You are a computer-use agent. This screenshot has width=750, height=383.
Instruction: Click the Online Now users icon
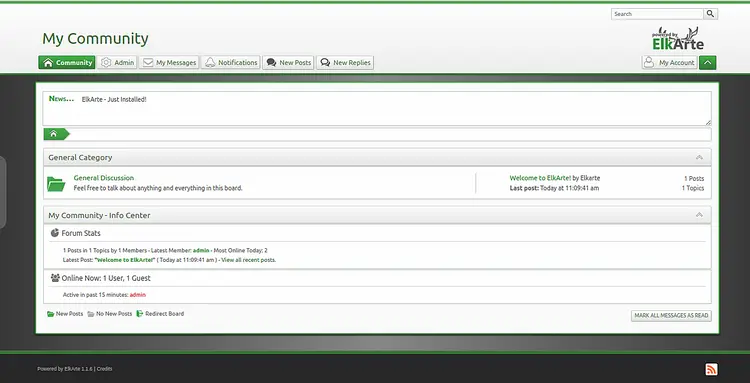[55, 277]
